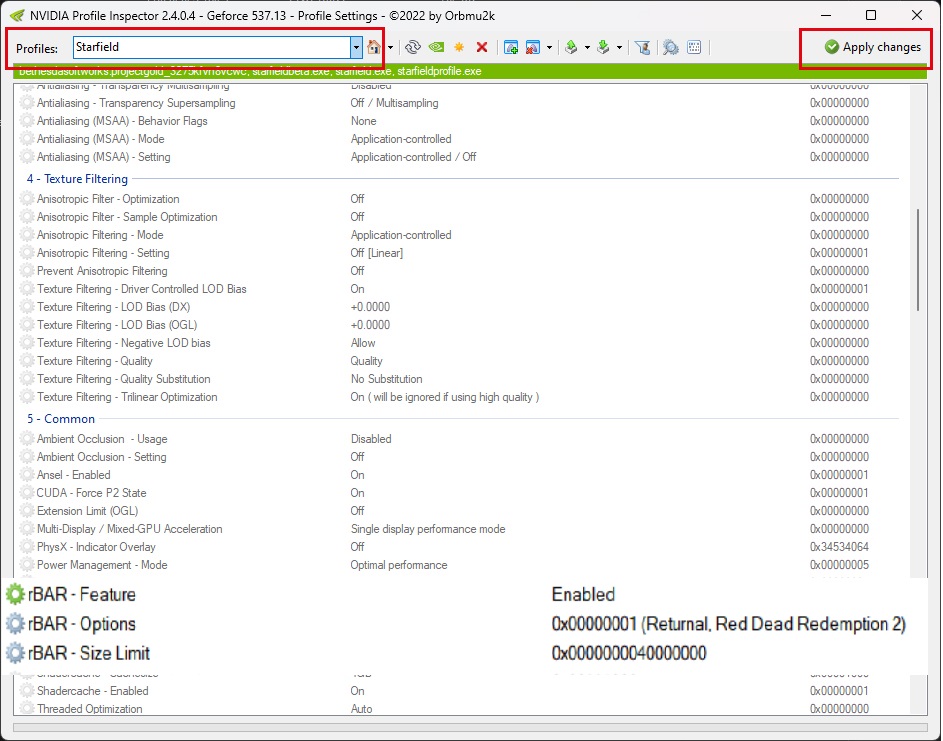Click the 0x34534064 hex value for PhysX
The image size is (943, 741).
click(839, 547)
